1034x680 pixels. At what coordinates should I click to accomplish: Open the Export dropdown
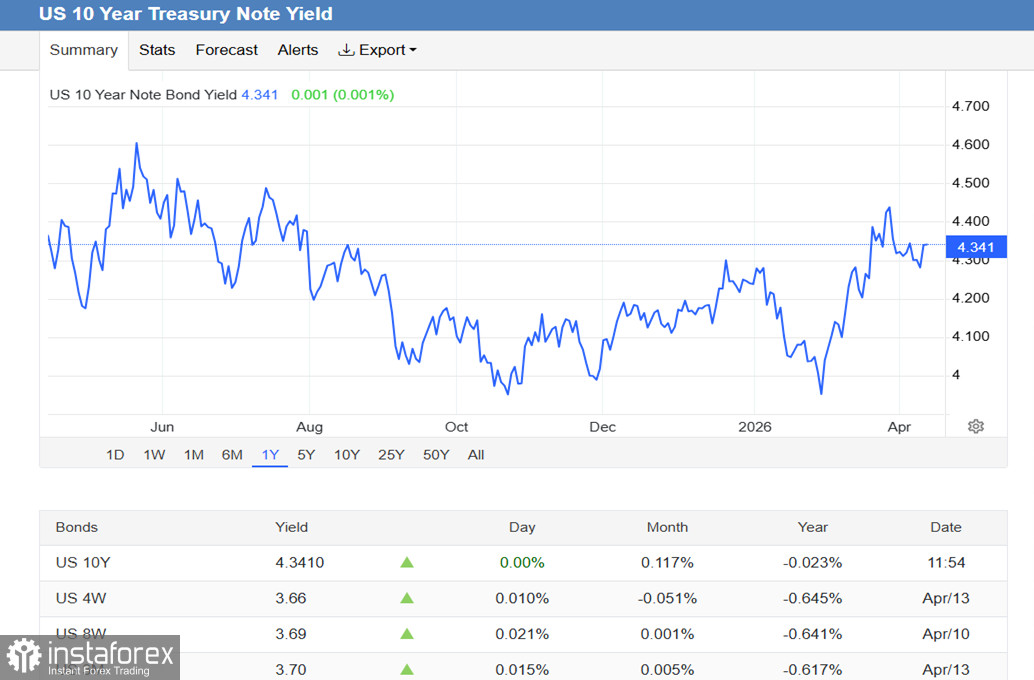(377, 50)
